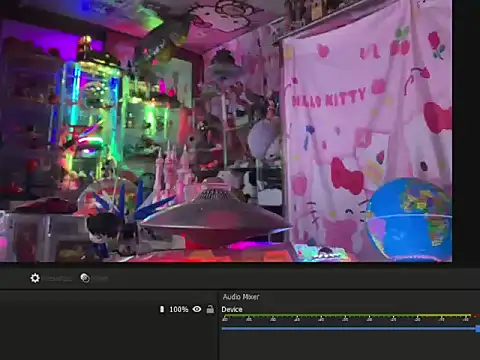The width and height of the screenshot is (480, 360).
Task: Toggle the source lock padlock icon
Action: [210, 309]
